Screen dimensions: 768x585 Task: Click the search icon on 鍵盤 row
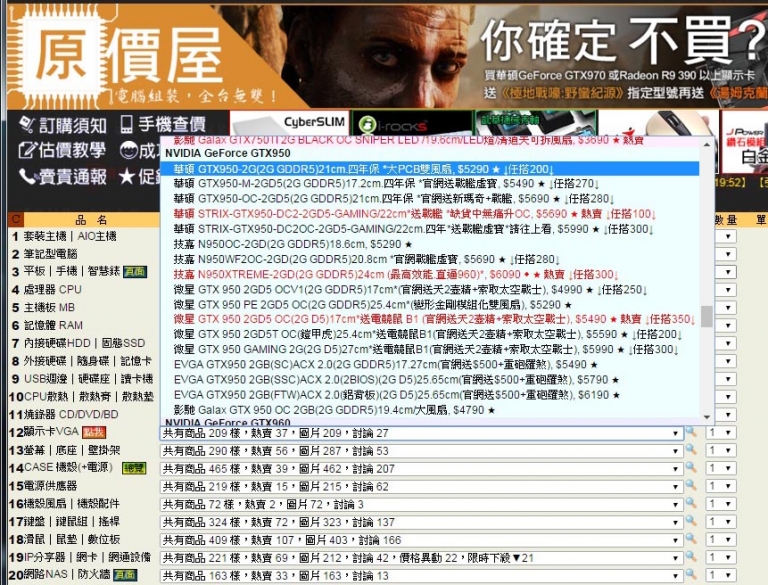(691, 521)
